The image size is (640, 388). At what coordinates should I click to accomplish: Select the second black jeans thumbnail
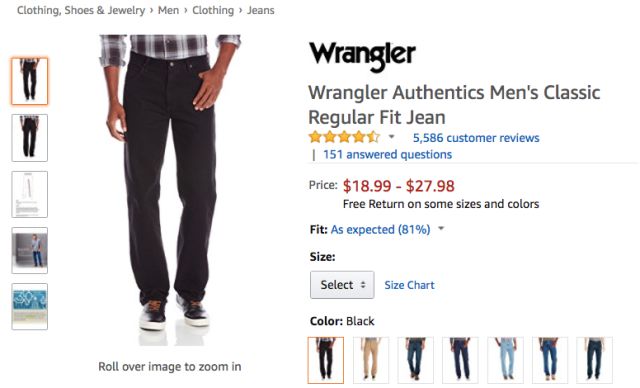pyautogui.click(x=30, y=138)
